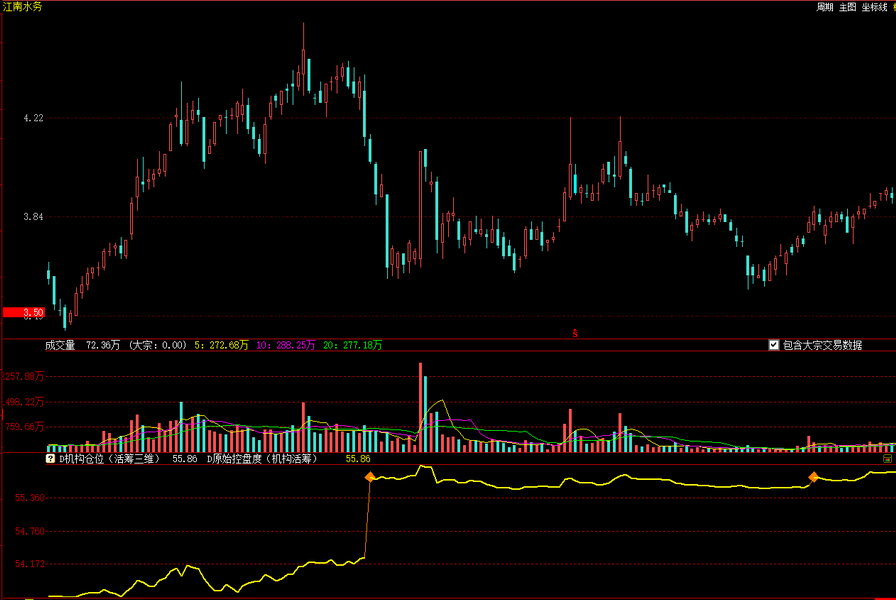Click the D机构仓位（活筹三维） indicator label
Screen dimensions: 896x600
pos(109,459)
